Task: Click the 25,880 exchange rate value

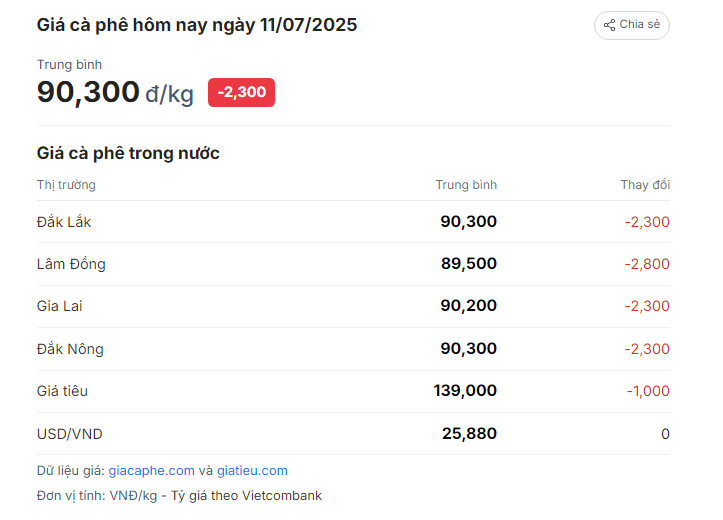Action: (x=469, y=434)
